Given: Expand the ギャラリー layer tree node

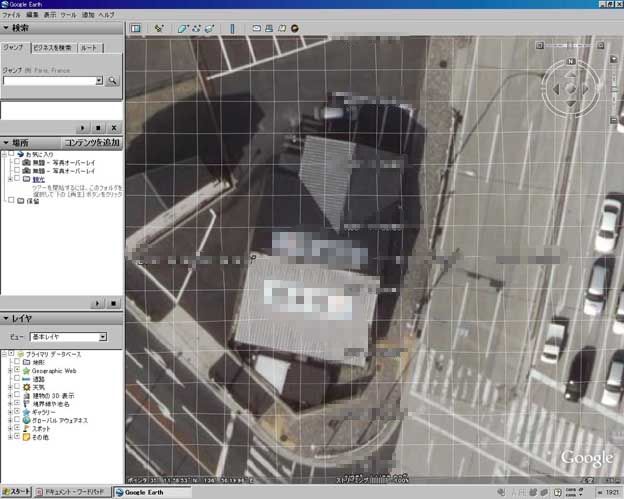Looking at the screenshot, I should pyautogui.click(x=10, y=412).
